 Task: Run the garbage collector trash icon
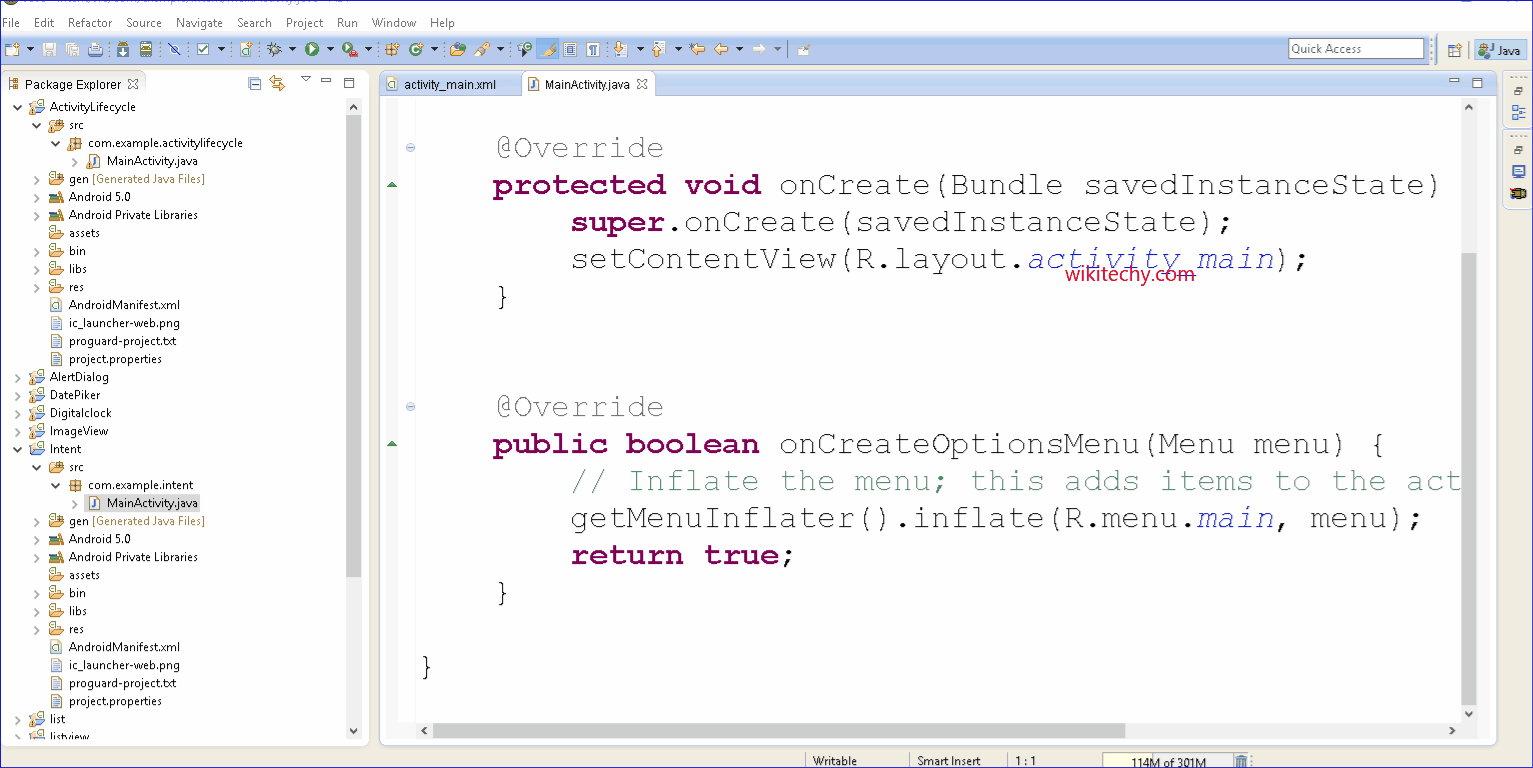1241,762
